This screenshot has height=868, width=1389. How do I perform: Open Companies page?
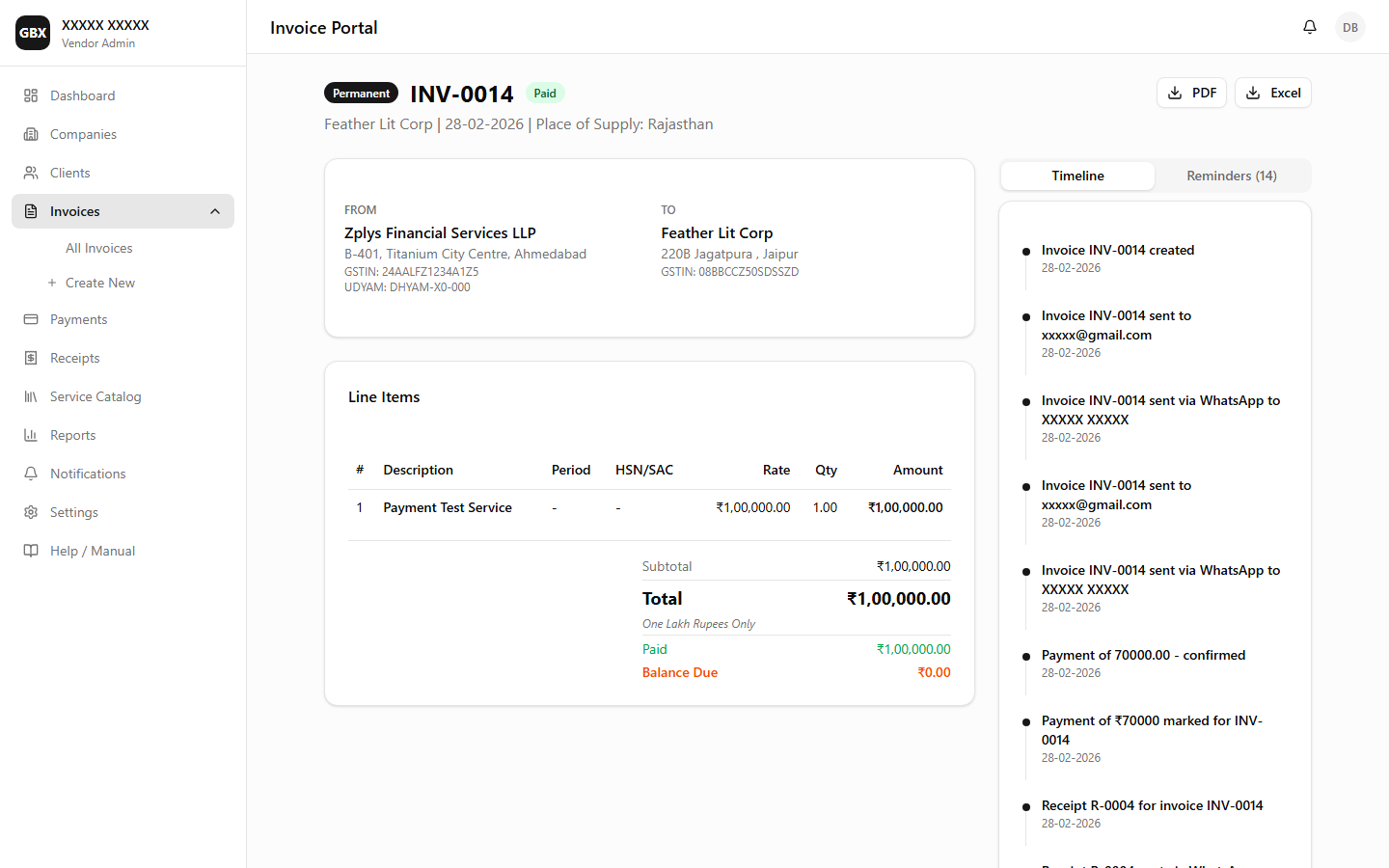(123, 134)
